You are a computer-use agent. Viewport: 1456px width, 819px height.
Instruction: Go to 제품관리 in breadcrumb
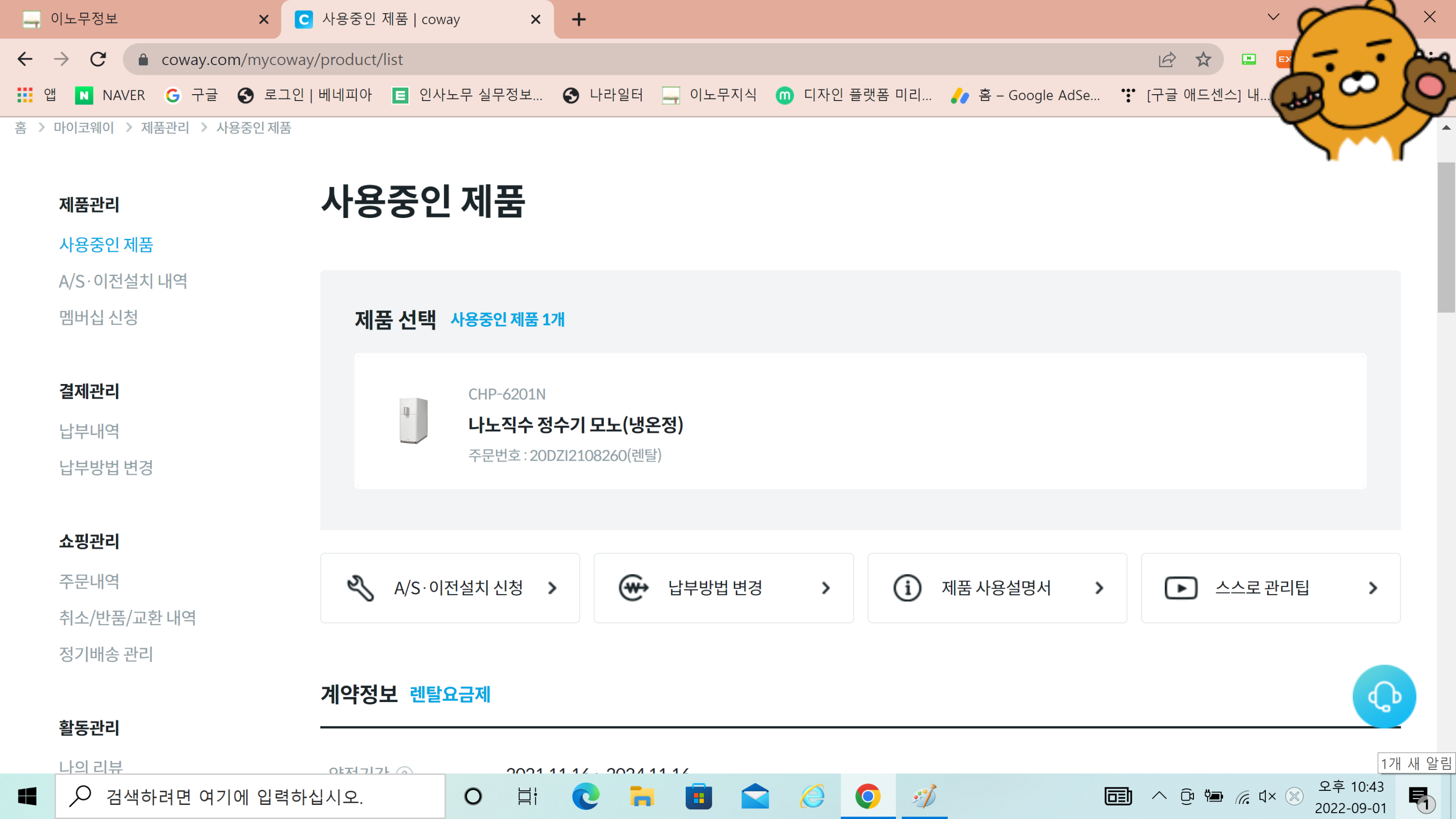(x=165, y=128)
